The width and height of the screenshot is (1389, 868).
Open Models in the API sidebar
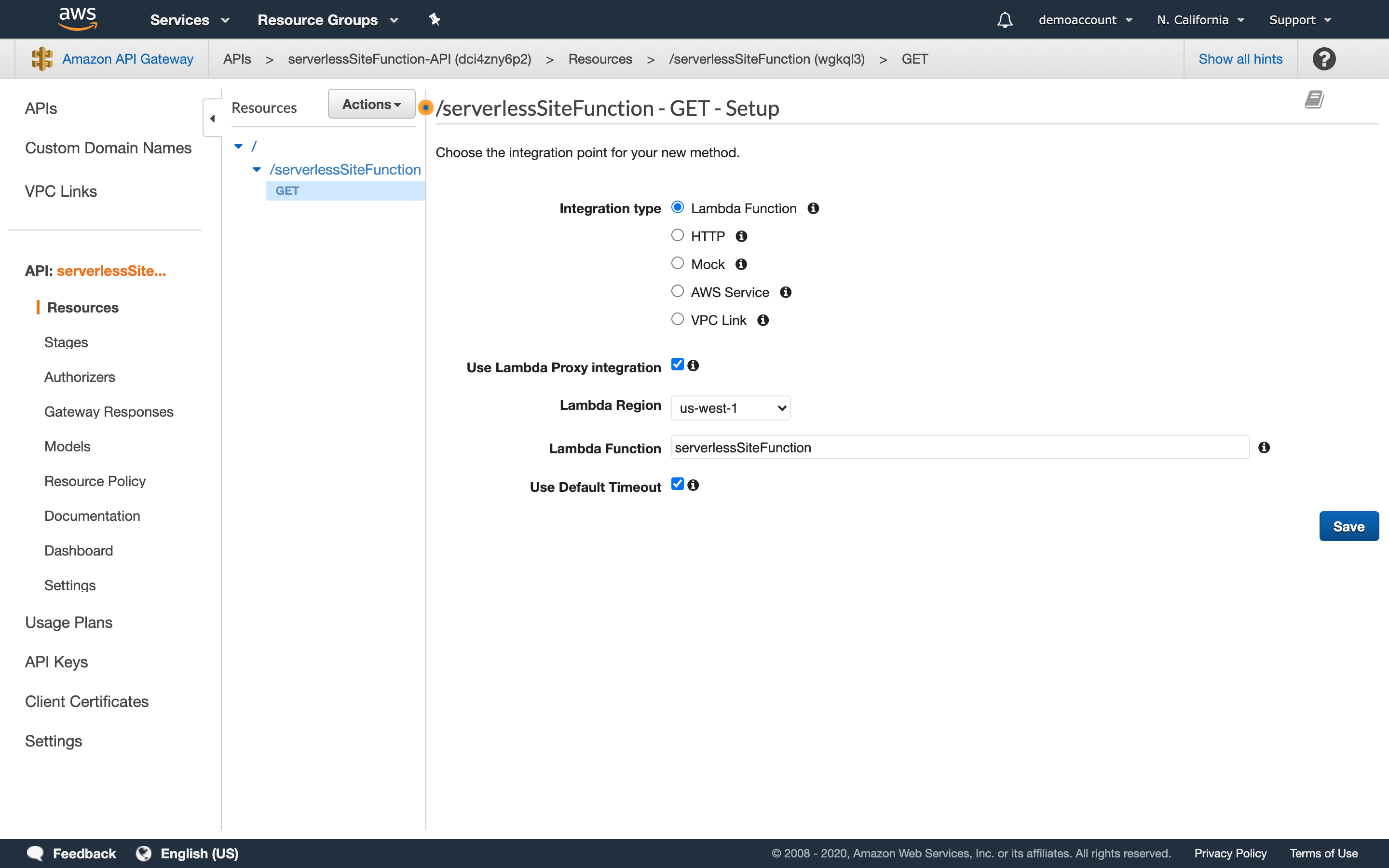point(67,447)
